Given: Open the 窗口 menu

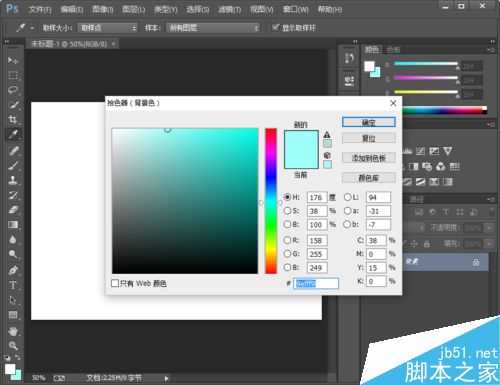Looking at the screenshot, I should click(x=295, y=10).
